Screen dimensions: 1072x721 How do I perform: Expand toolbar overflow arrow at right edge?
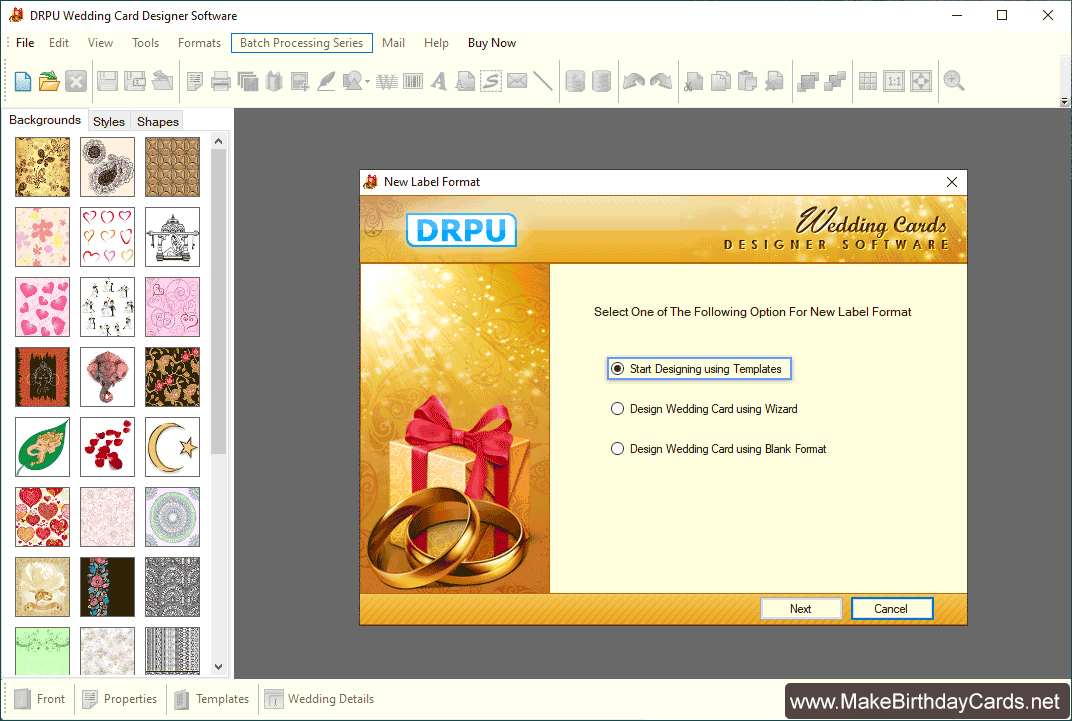click(1064, 101)
